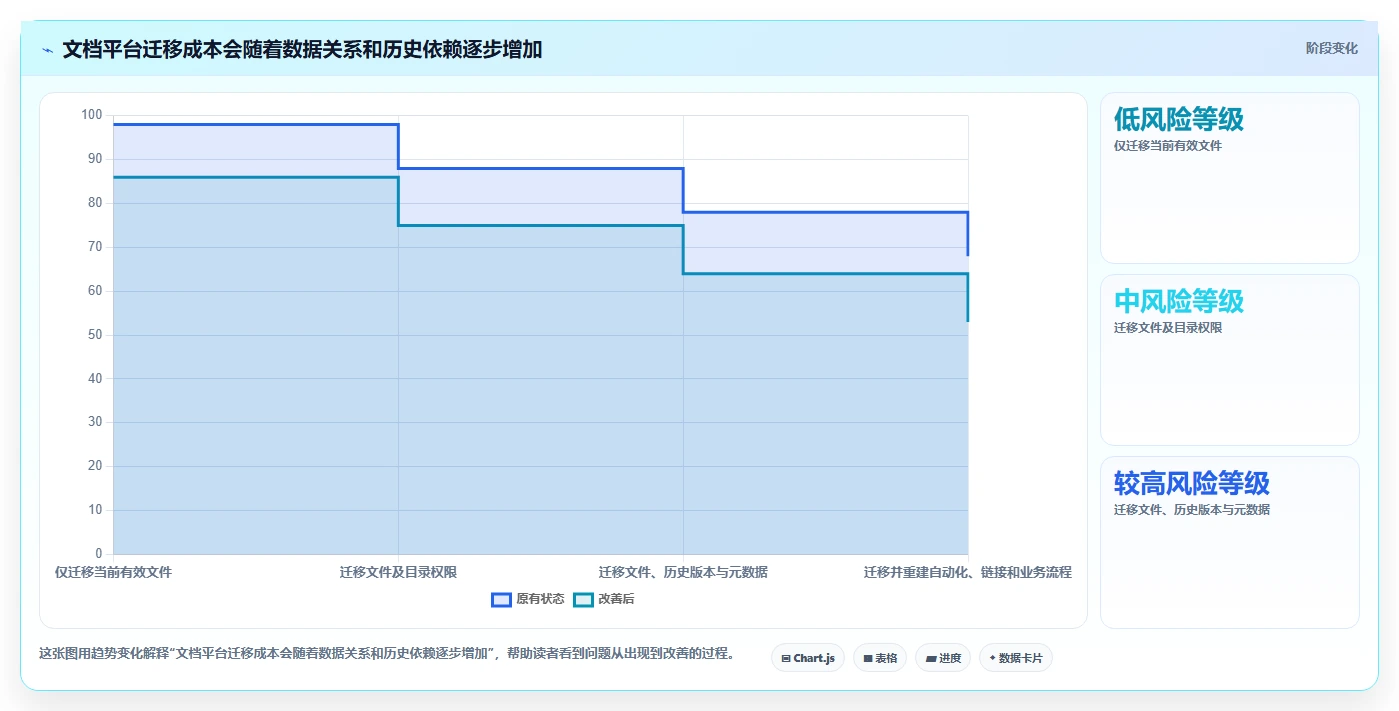Click the x-axis label 迁移文件及目录权限
The width and height of the screenshot is (1399, 711).
[398, 572]
